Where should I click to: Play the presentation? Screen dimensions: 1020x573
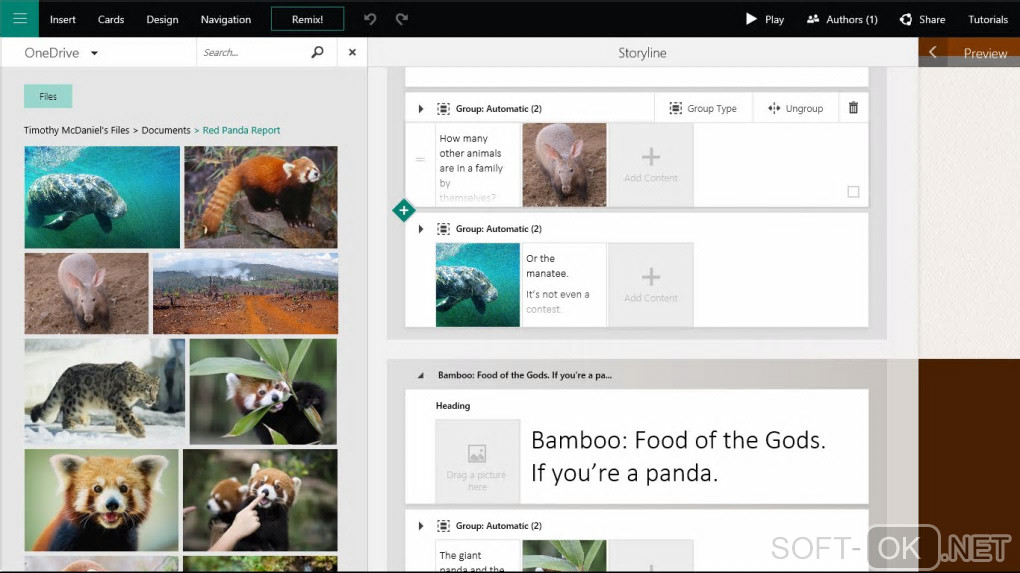tap(765, 19)
